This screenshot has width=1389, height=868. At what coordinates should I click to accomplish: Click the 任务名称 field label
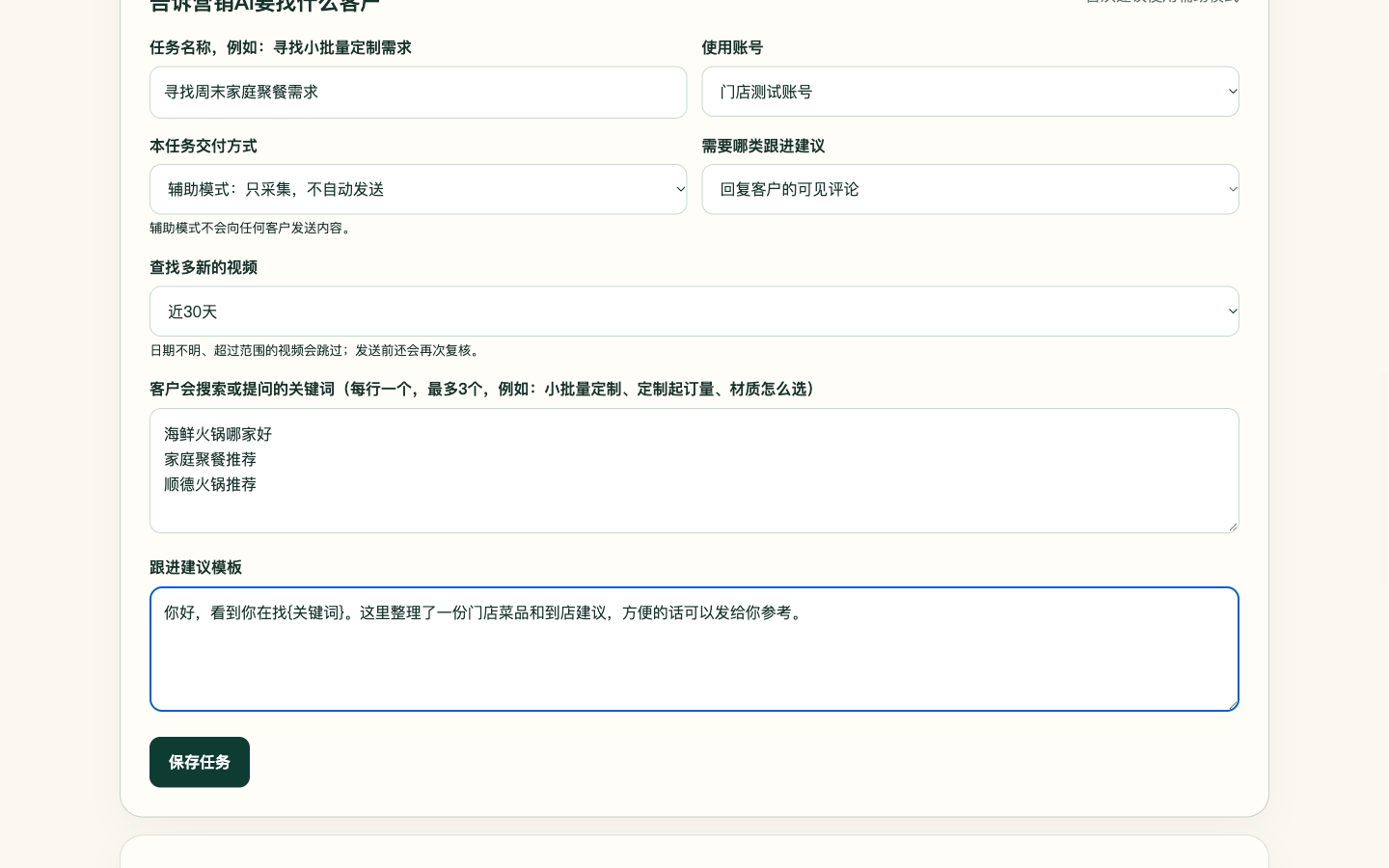281,47
